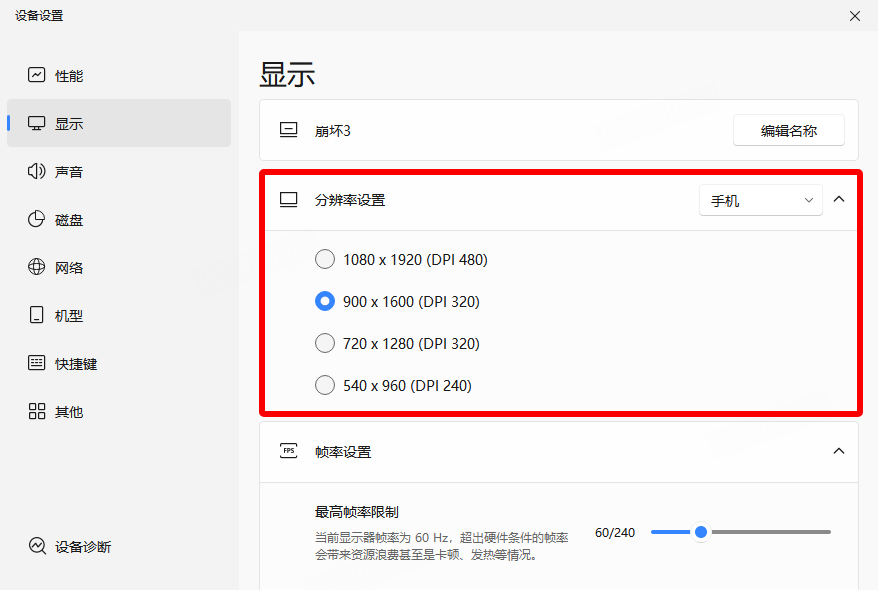Click the 声音 speaker icon in sidebar
This screenshot has width=878, height=590.
click(37, 172)
